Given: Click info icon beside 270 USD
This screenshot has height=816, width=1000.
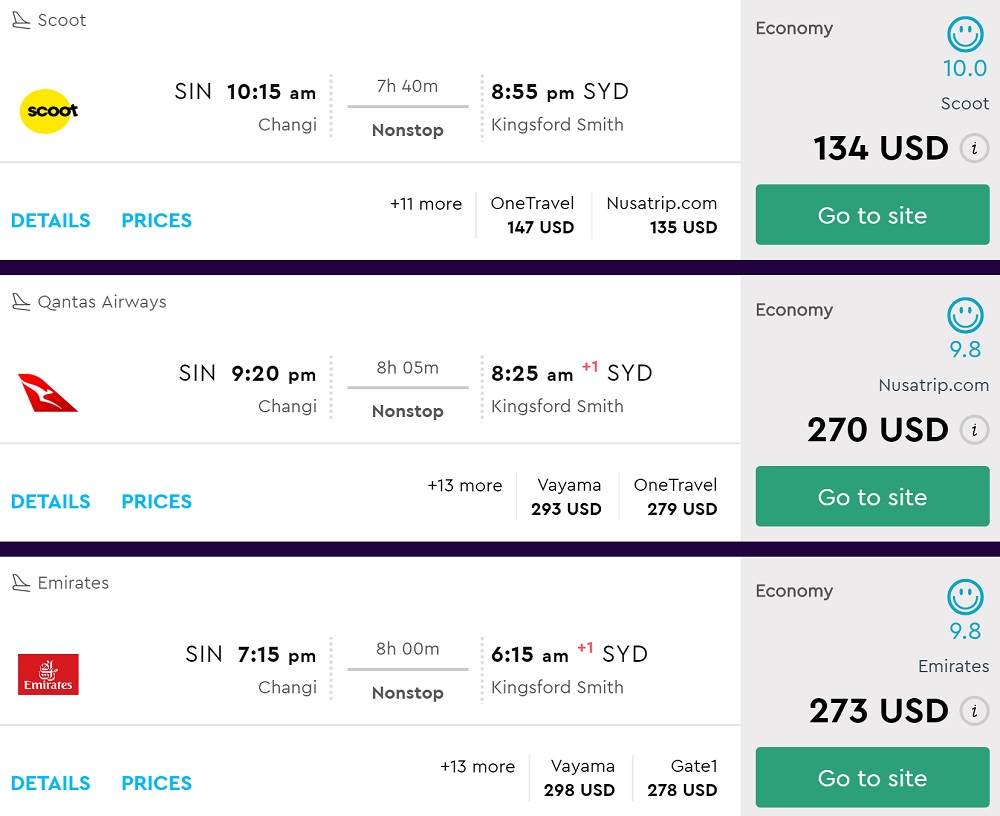Looking at the screenshot, I should pyautogui.click(x=974, y=431).
